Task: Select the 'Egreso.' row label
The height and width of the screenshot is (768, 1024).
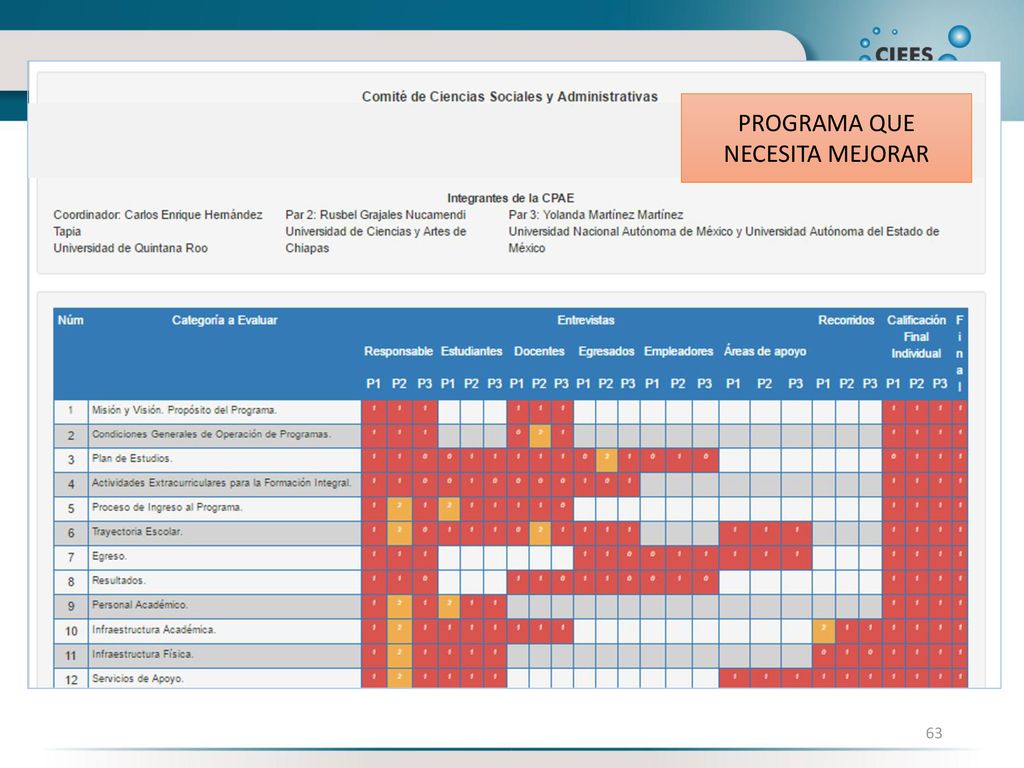Action: [x=109, y=556]
